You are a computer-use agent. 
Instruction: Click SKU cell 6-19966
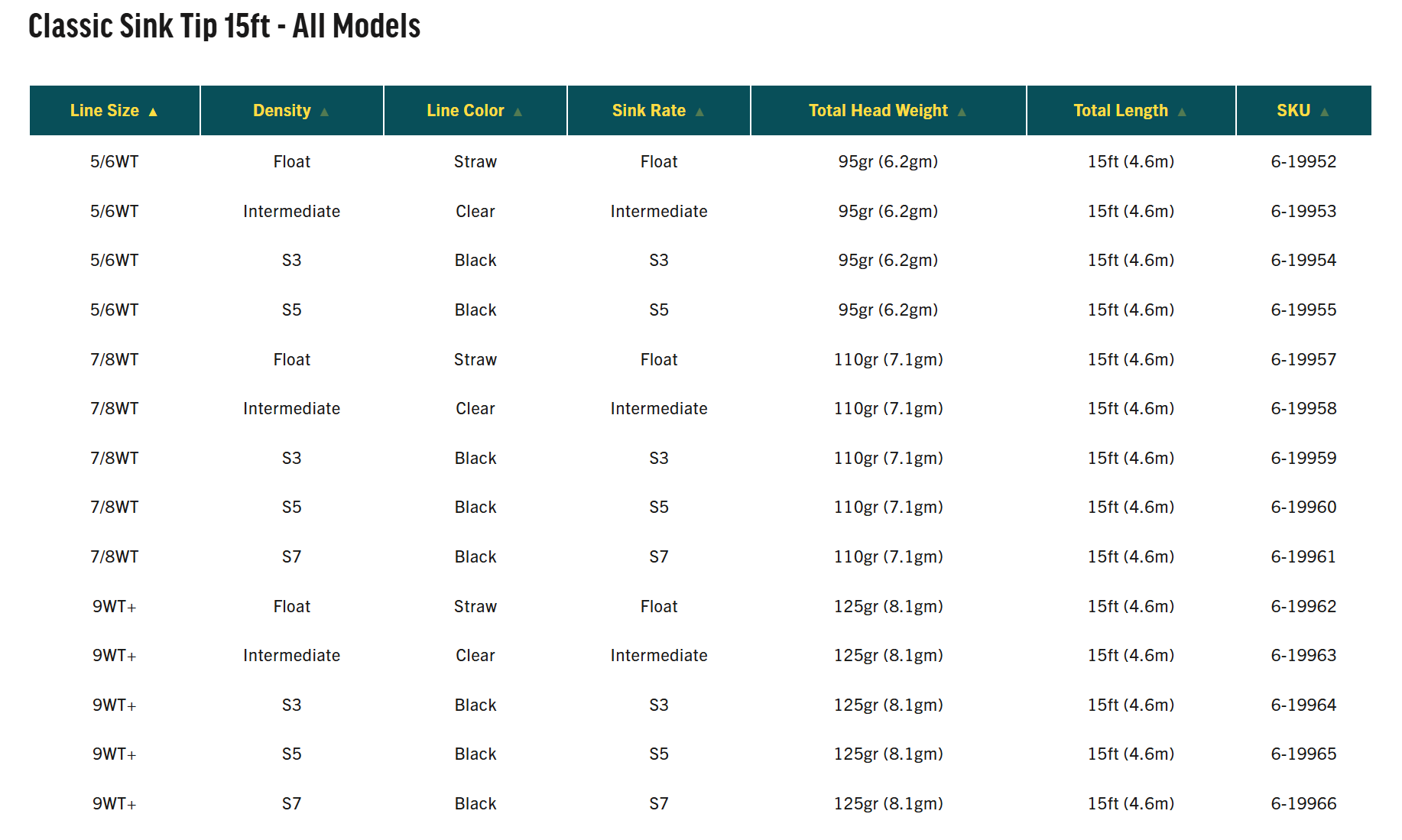tap(1303, 804)
